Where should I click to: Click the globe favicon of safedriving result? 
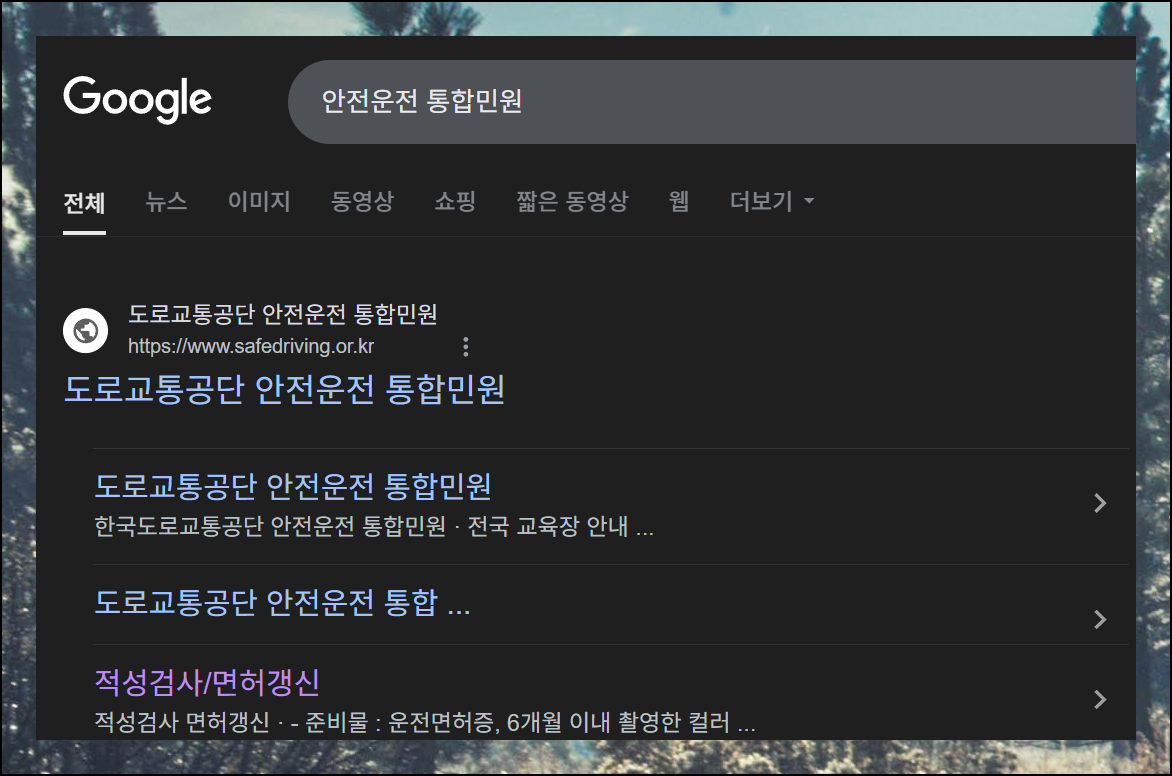pyautogui.click(x=85, y=330)
